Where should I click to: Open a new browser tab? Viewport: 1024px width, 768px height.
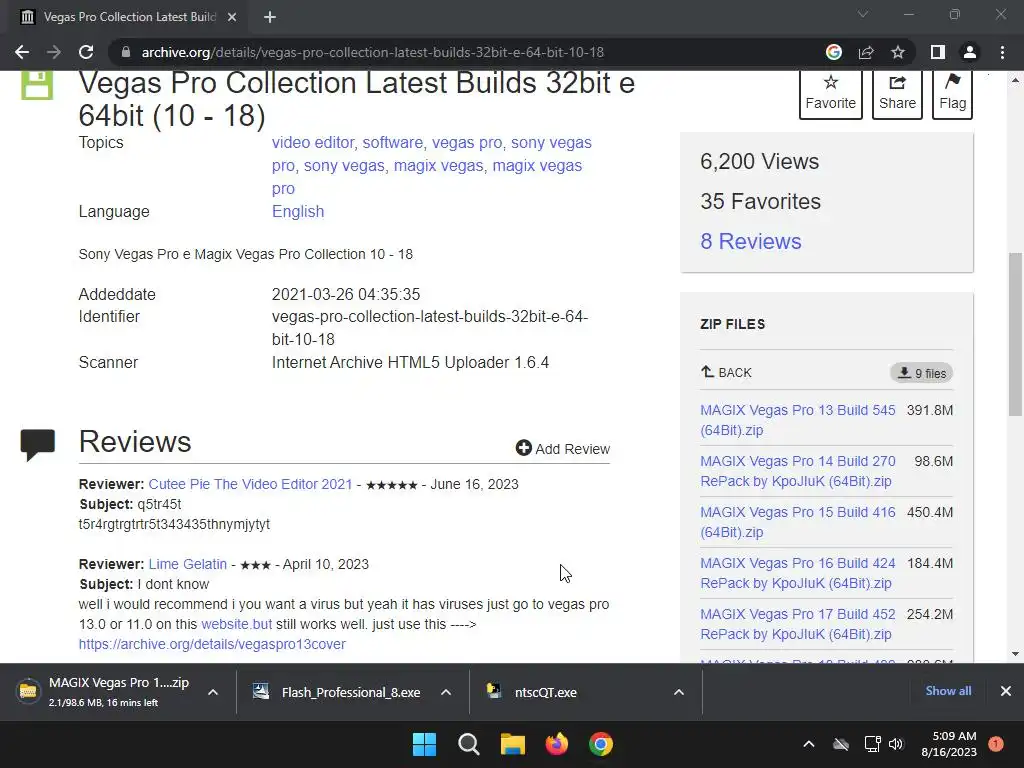pyautogui.click(x=270, y=17)
